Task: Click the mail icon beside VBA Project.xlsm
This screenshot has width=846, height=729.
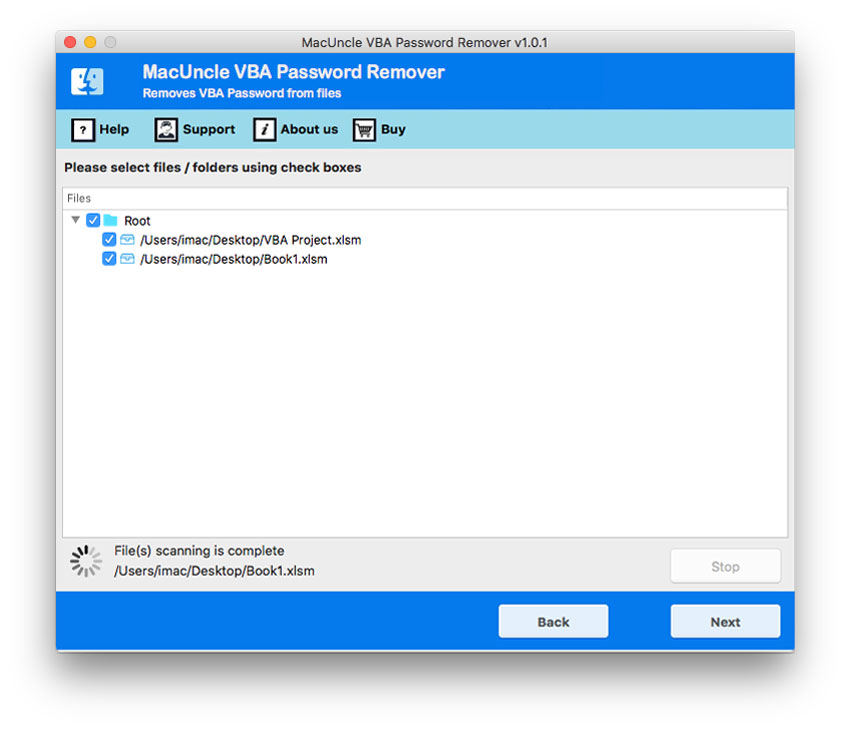Action: click(x=127, y=240)
